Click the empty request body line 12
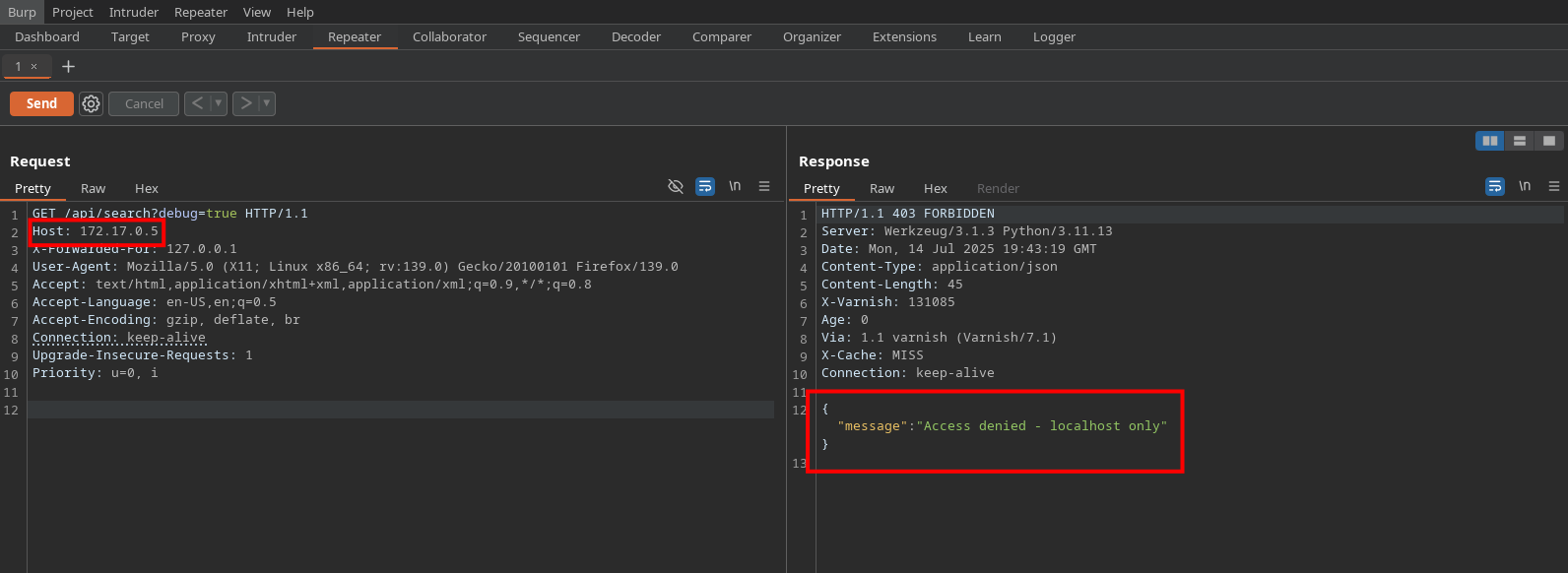This screenshot has height=573, width=1568. tap(401, 410)
